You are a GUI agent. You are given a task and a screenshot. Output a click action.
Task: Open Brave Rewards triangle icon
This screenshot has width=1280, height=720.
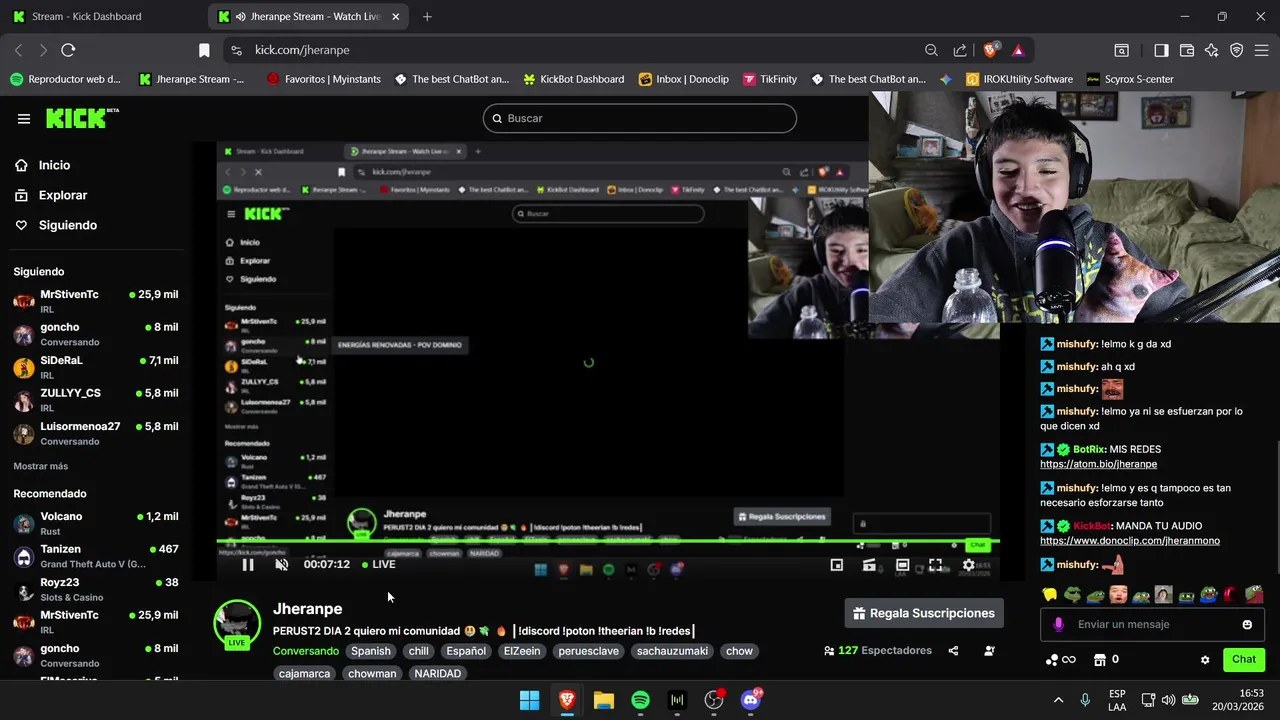click(1018, 50)
